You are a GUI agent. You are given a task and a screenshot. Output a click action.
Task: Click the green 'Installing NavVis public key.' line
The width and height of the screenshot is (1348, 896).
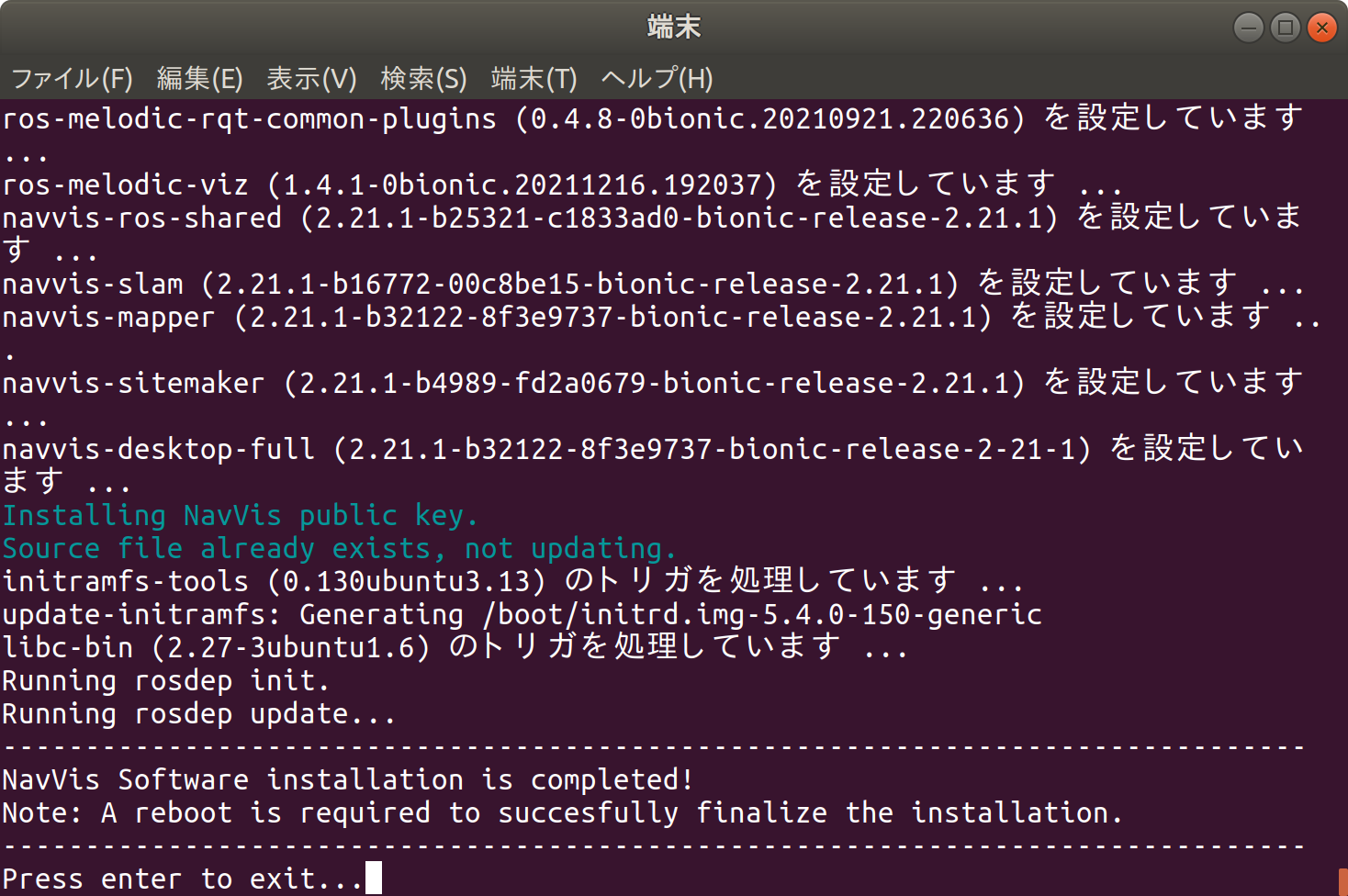239,515
